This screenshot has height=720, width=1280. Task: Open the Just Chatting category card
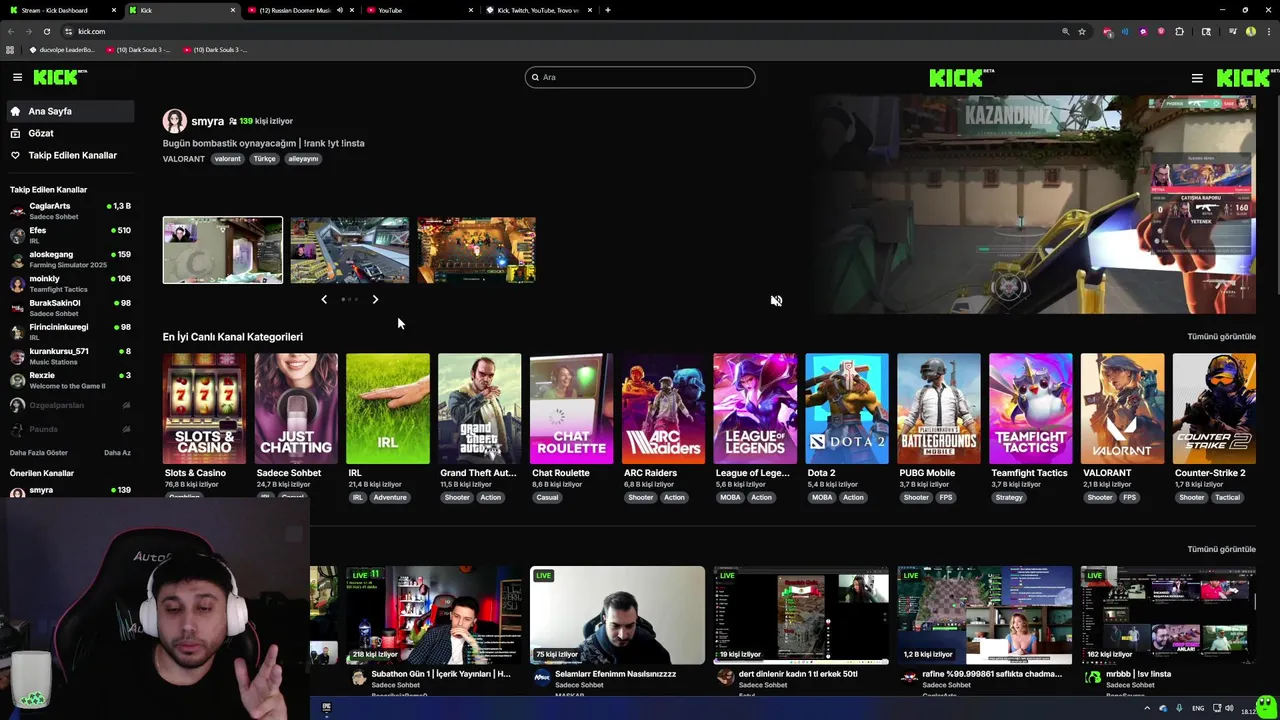click(296, 408)
